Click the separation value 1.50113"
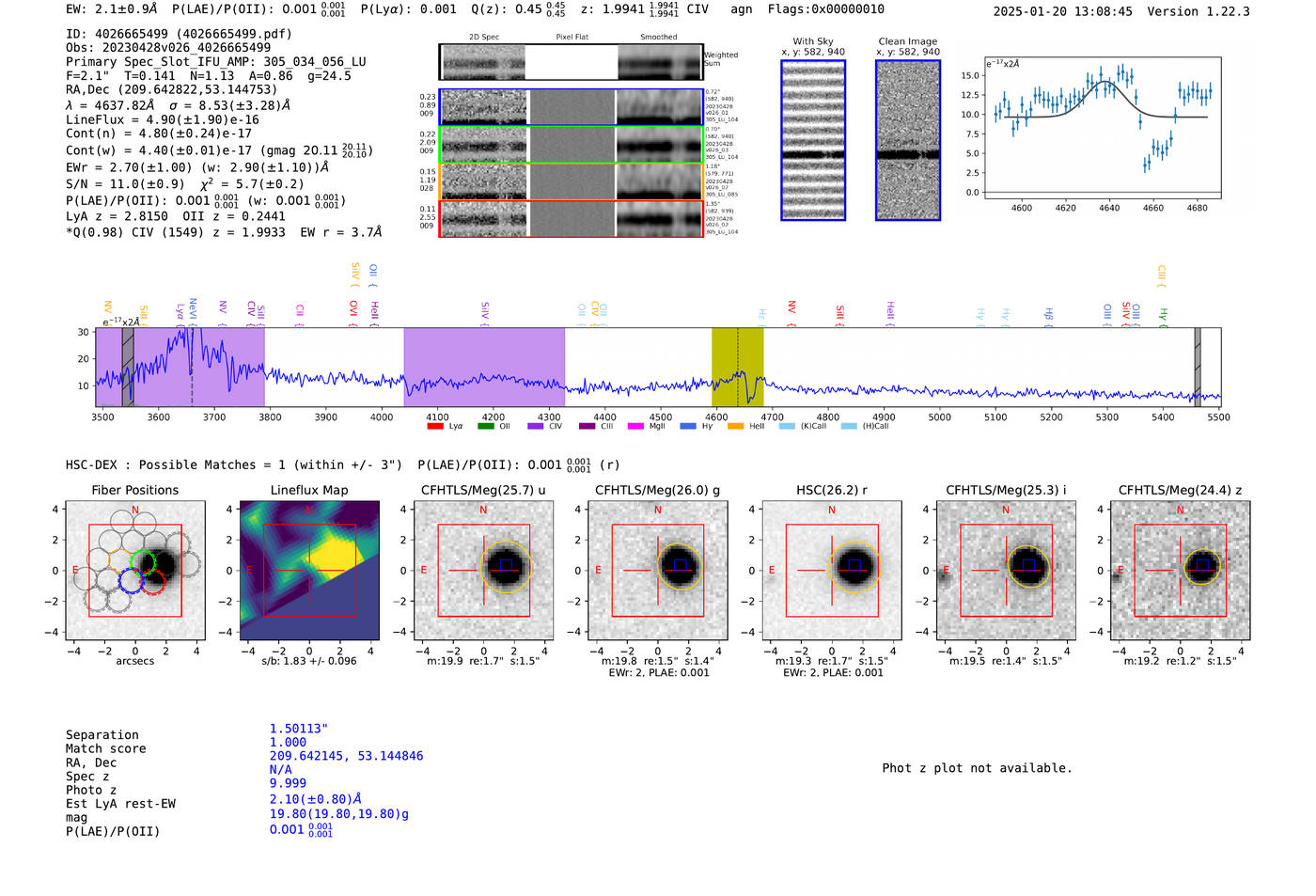The width and height of the screenshot is (1316, 896). click(x=299, y=729)
